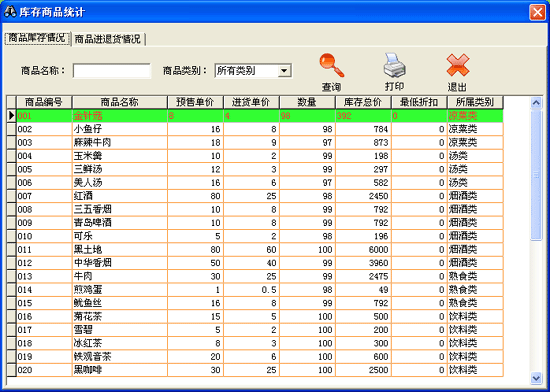Select the 玉米羹 cell
The width and height of the screenshot is (550, 392).
pos(120,156)
